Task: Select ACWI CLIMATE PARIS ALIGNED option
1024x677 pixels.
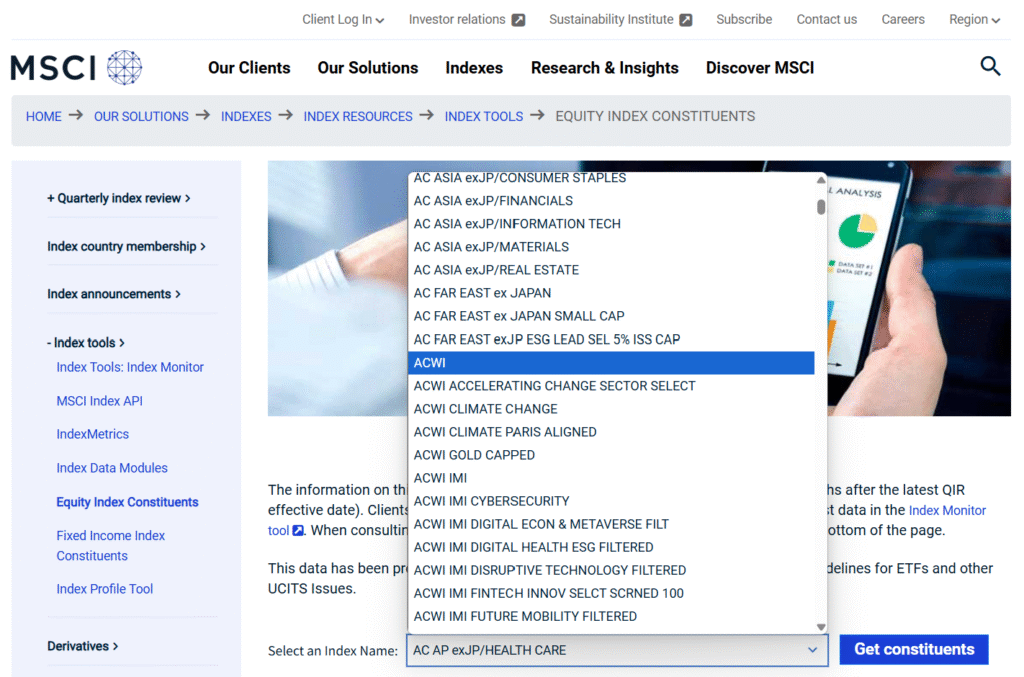Action: tap(611, 432)
